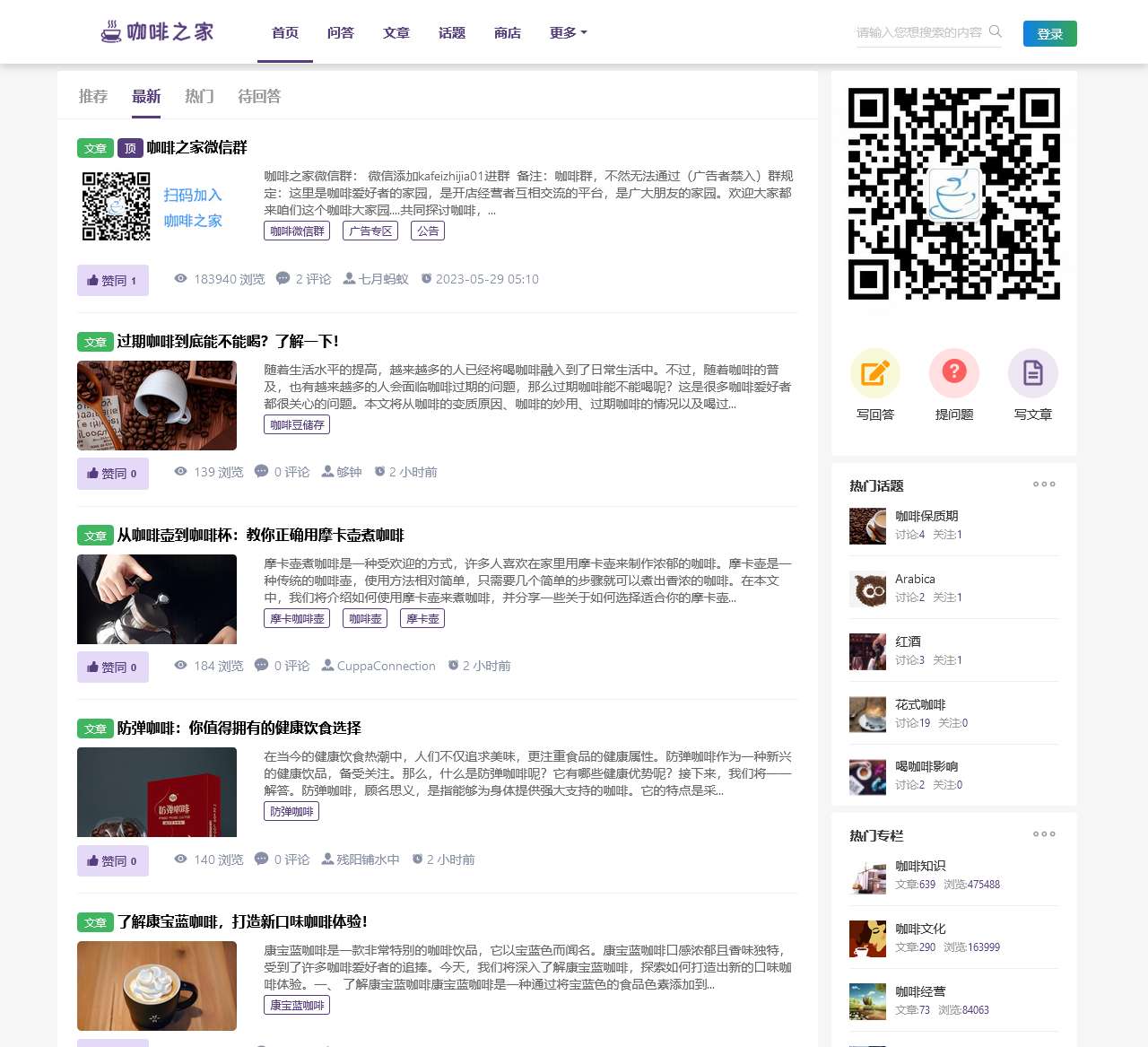The width and height of the screenshot is (1148, 1047).
Task: Upvote the 防弹咖啡 post with 赞同
Action: (x=113, y=860)
